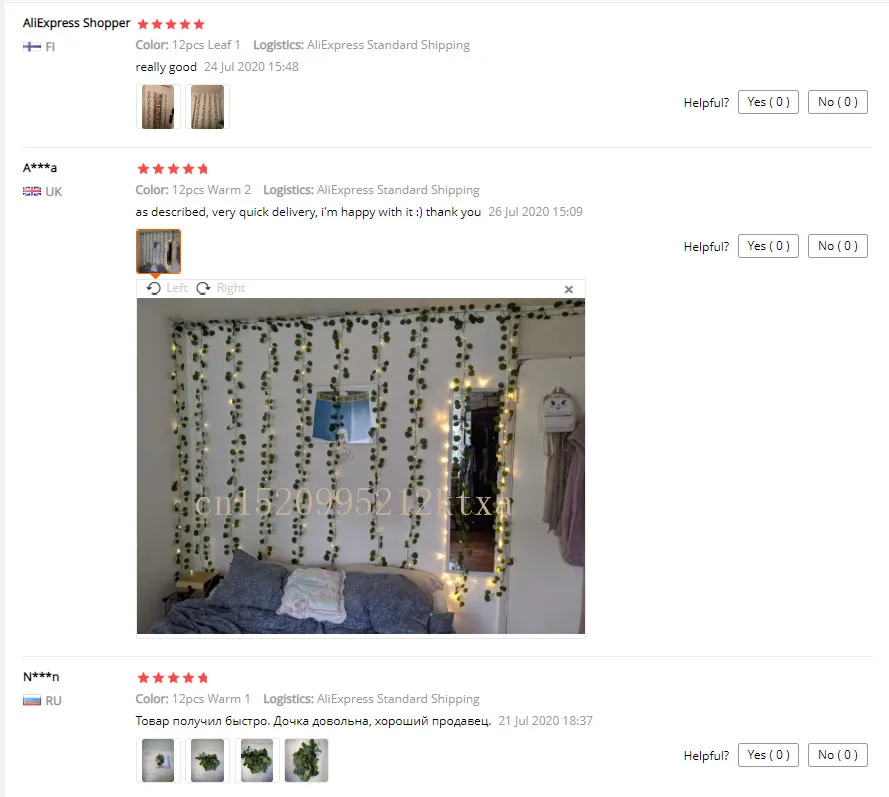The width and height of the screenshot is (889, 797).
Task: Mark 'really good' review as helpful Yes
Action: click(768, 102)
